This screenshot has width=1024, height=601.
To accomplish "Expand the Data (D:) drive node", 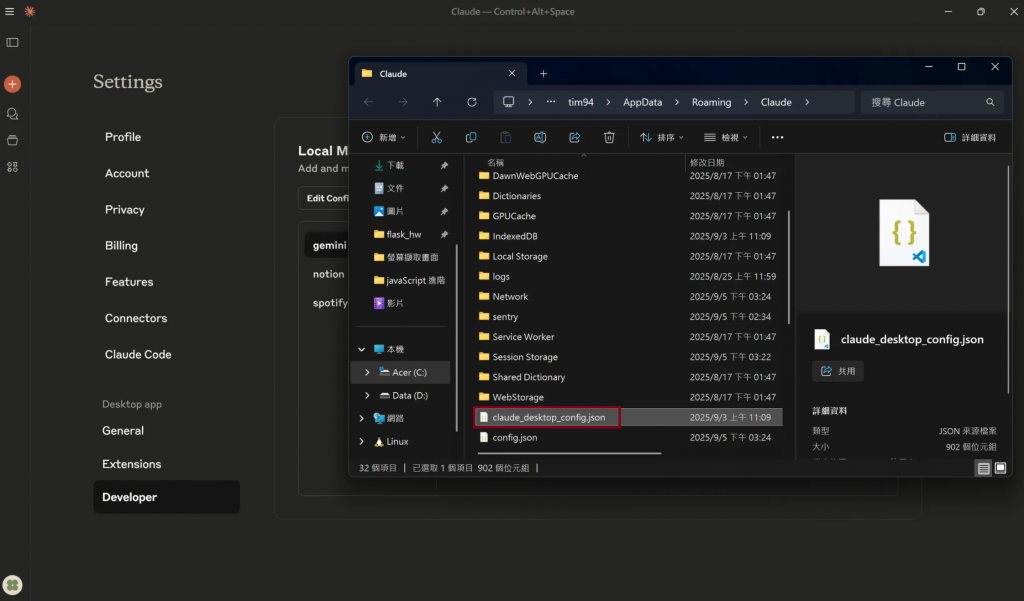I will point(368,395).
